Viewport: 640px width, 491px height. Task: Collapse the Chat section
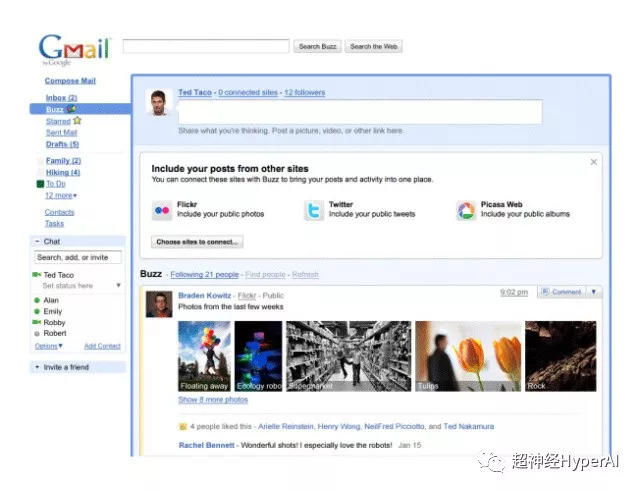tap(37, 242)
